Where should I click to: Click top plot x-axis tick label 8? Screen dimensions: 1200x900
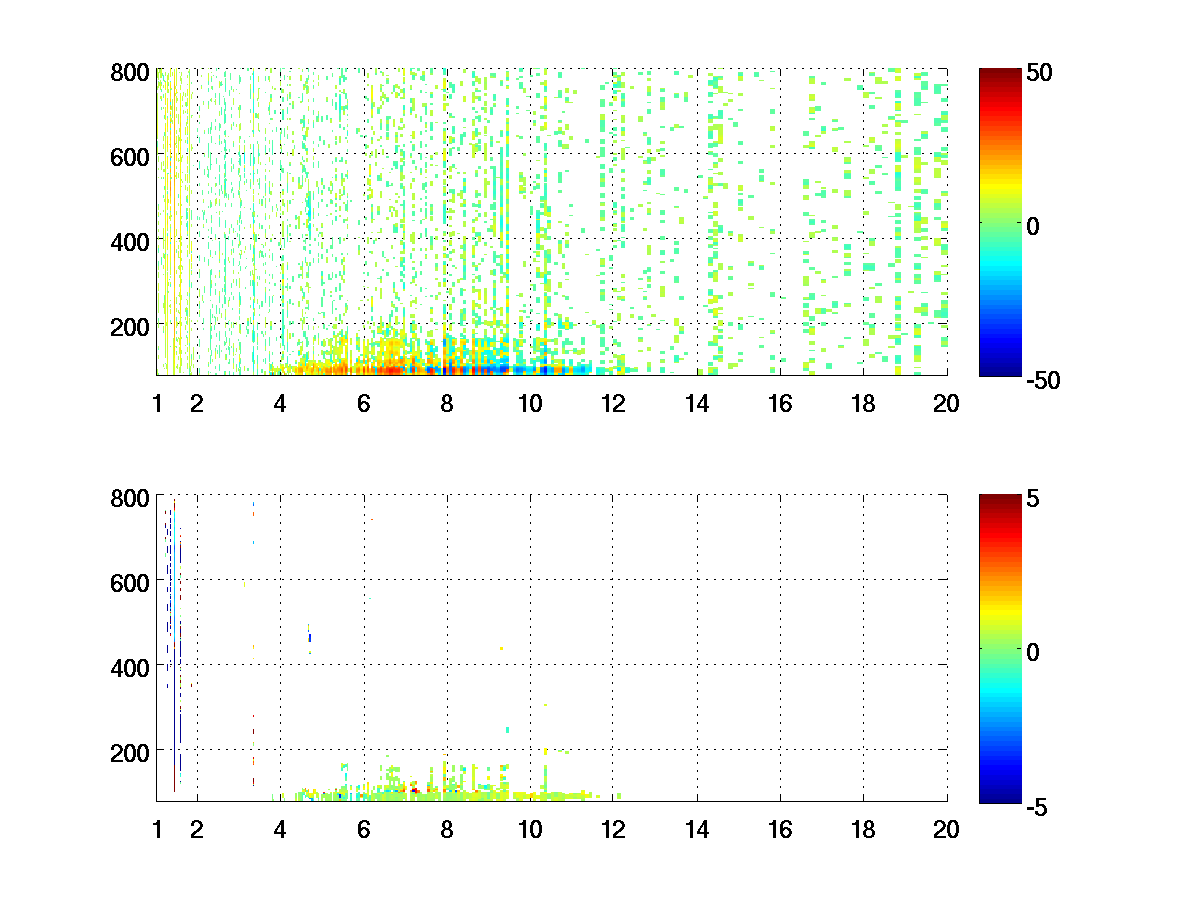click(x=447, y=404)
